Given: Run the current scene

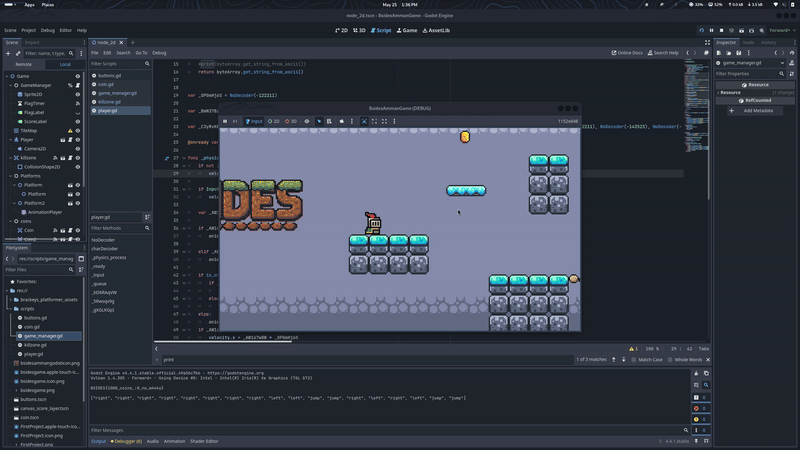Looking at the screenshot, I should point(741,31).
